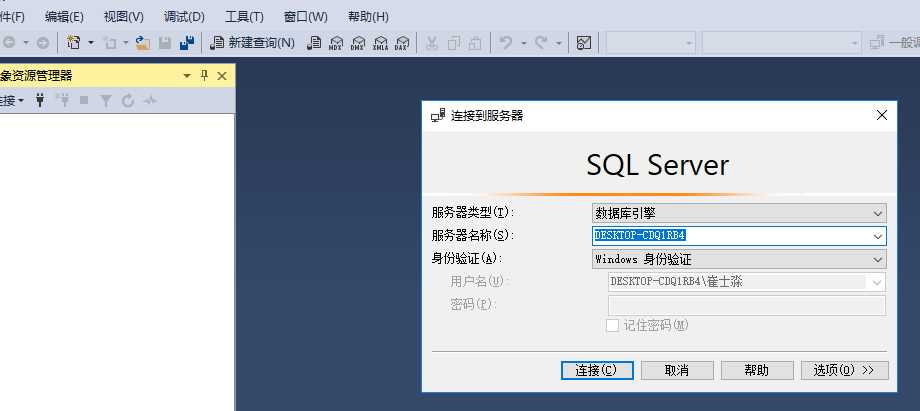Viewport: 920px width, 411px height.
Task: Click the MDX query icon
Action: pyautogui.click(x=336, y=43)
